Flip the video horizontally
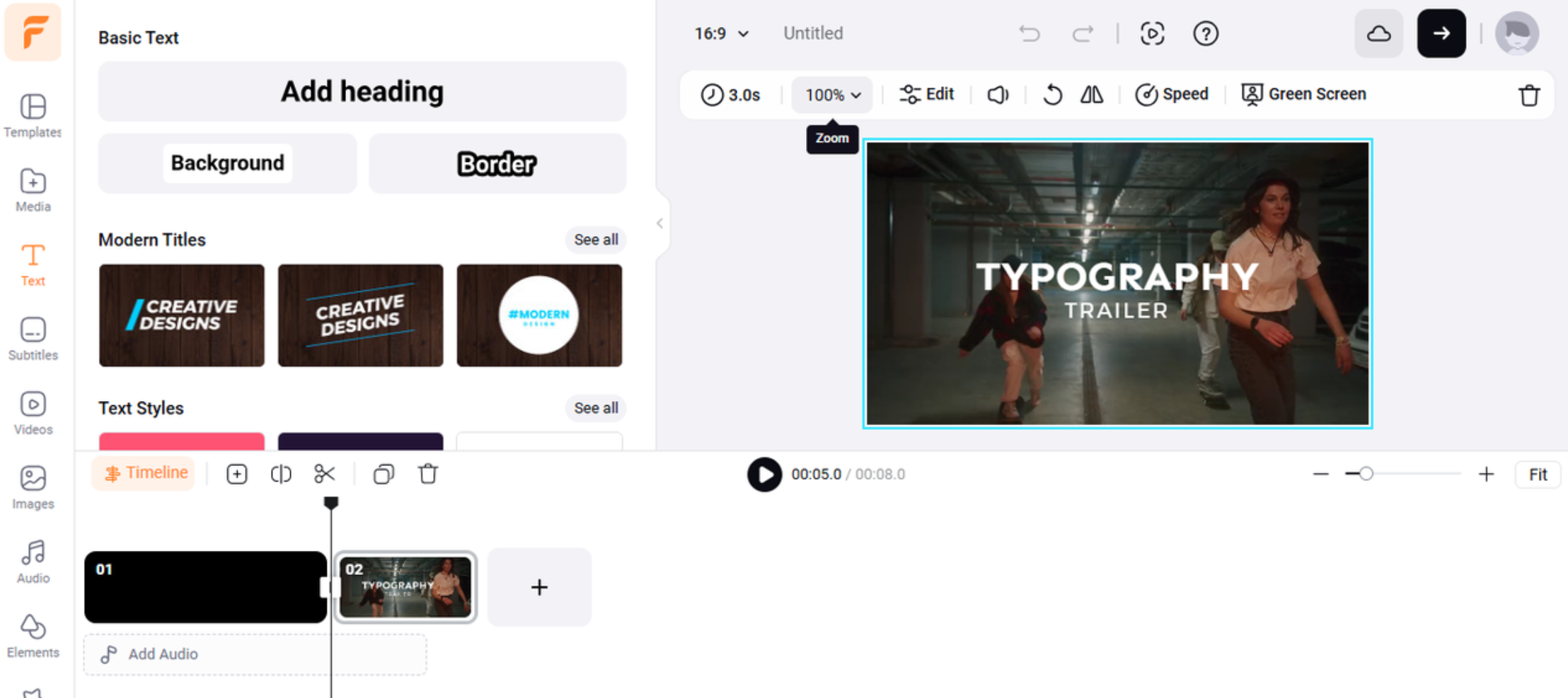Screen dimensions: 1568x698 [1090, 94]
